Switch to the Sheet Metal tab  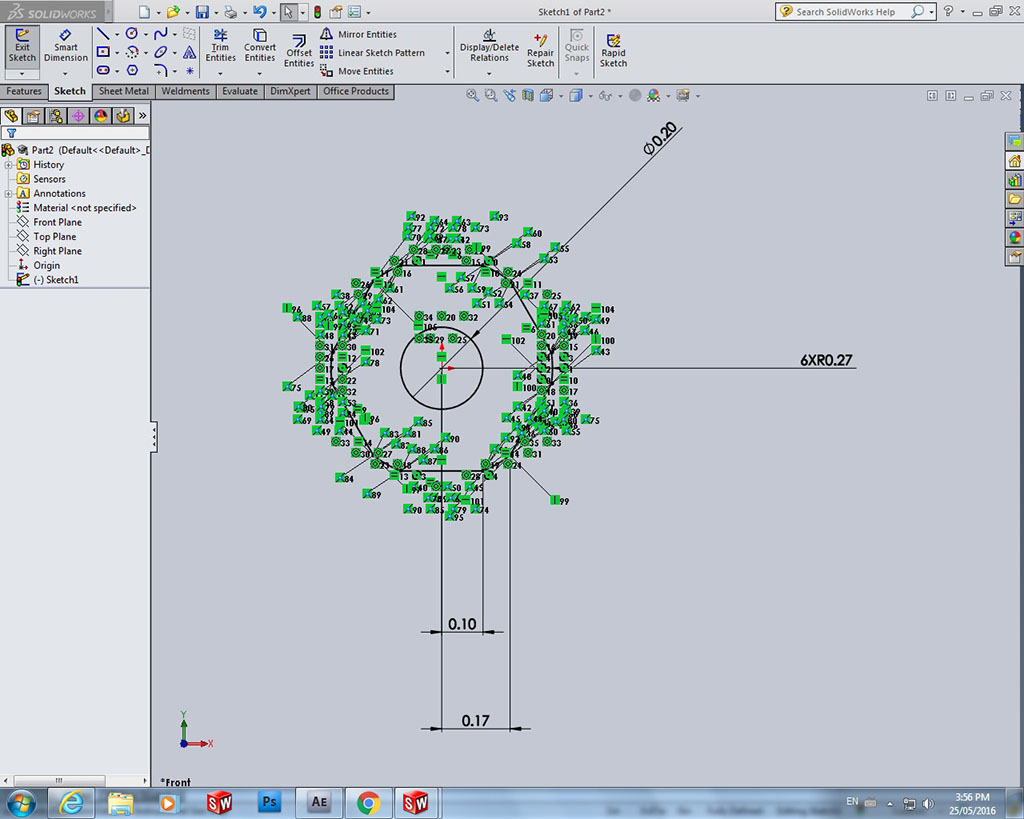pyautogui.click(x=124, y=91)
